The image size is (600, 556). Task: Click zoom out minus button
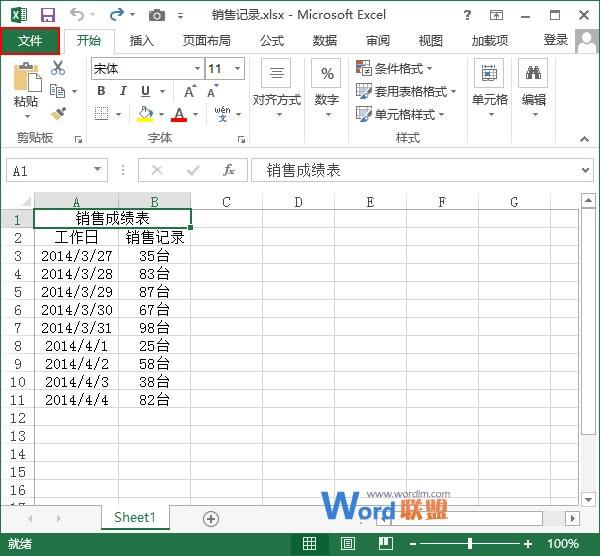(x=413, y=544)
